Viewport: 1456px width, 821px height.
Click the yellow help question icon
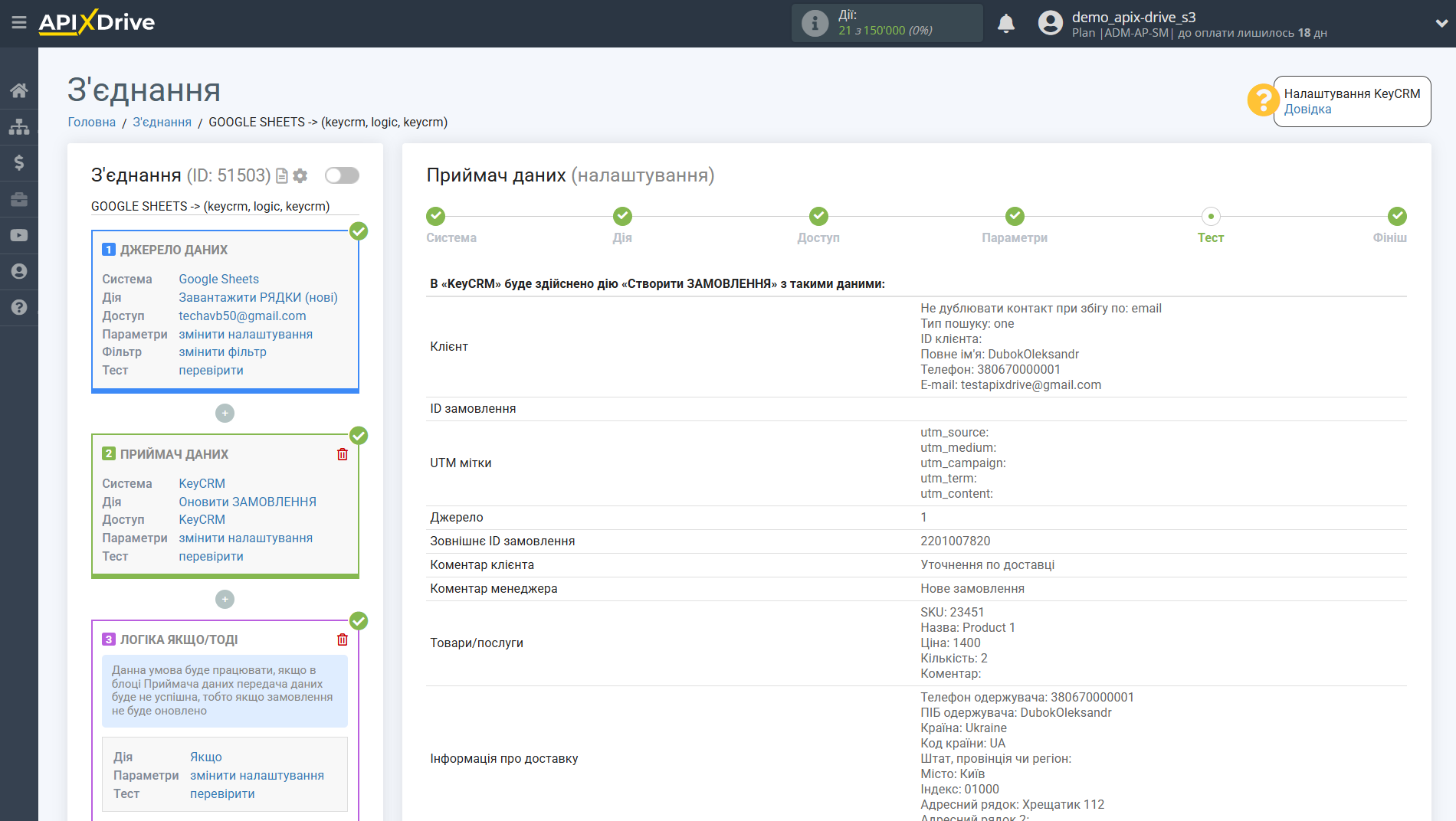click(1263, 100)
